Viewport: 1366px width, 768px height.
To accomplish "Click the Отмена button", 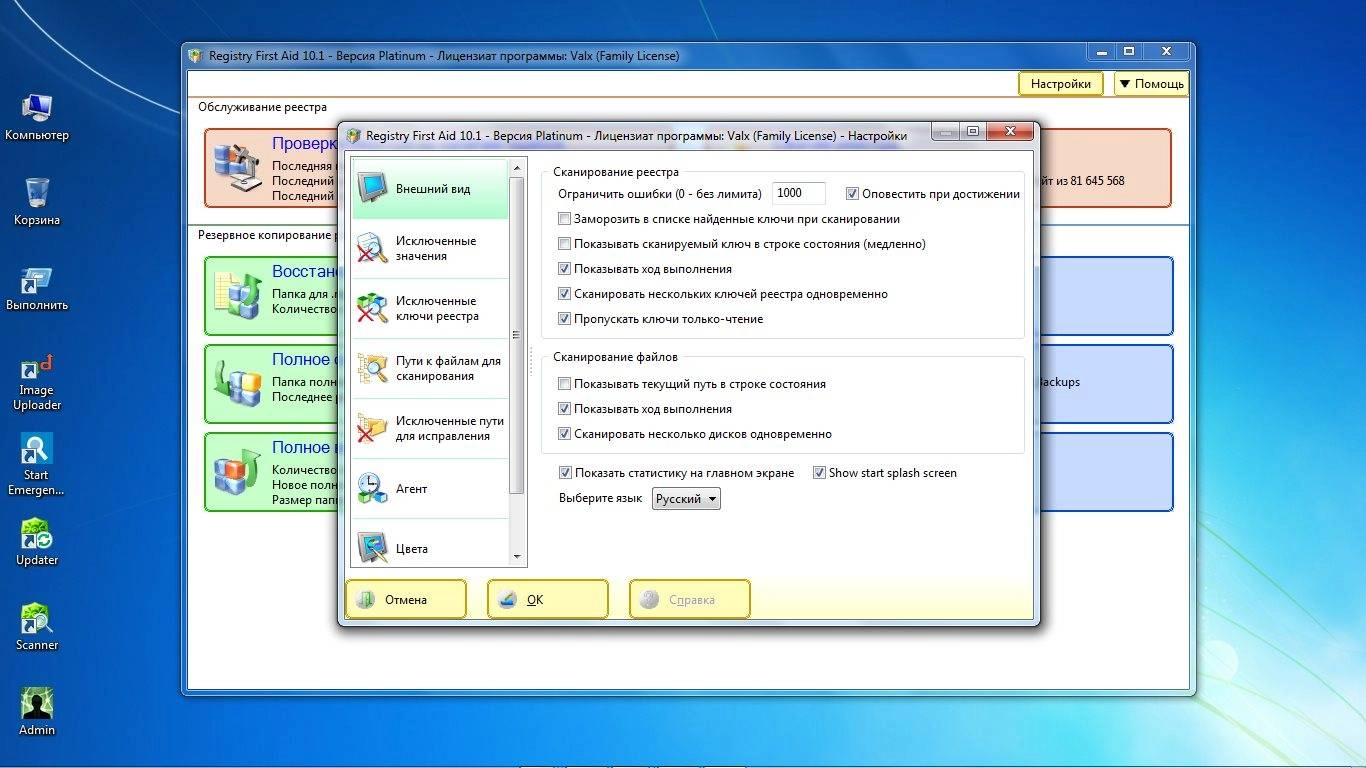I will (406, 600).
